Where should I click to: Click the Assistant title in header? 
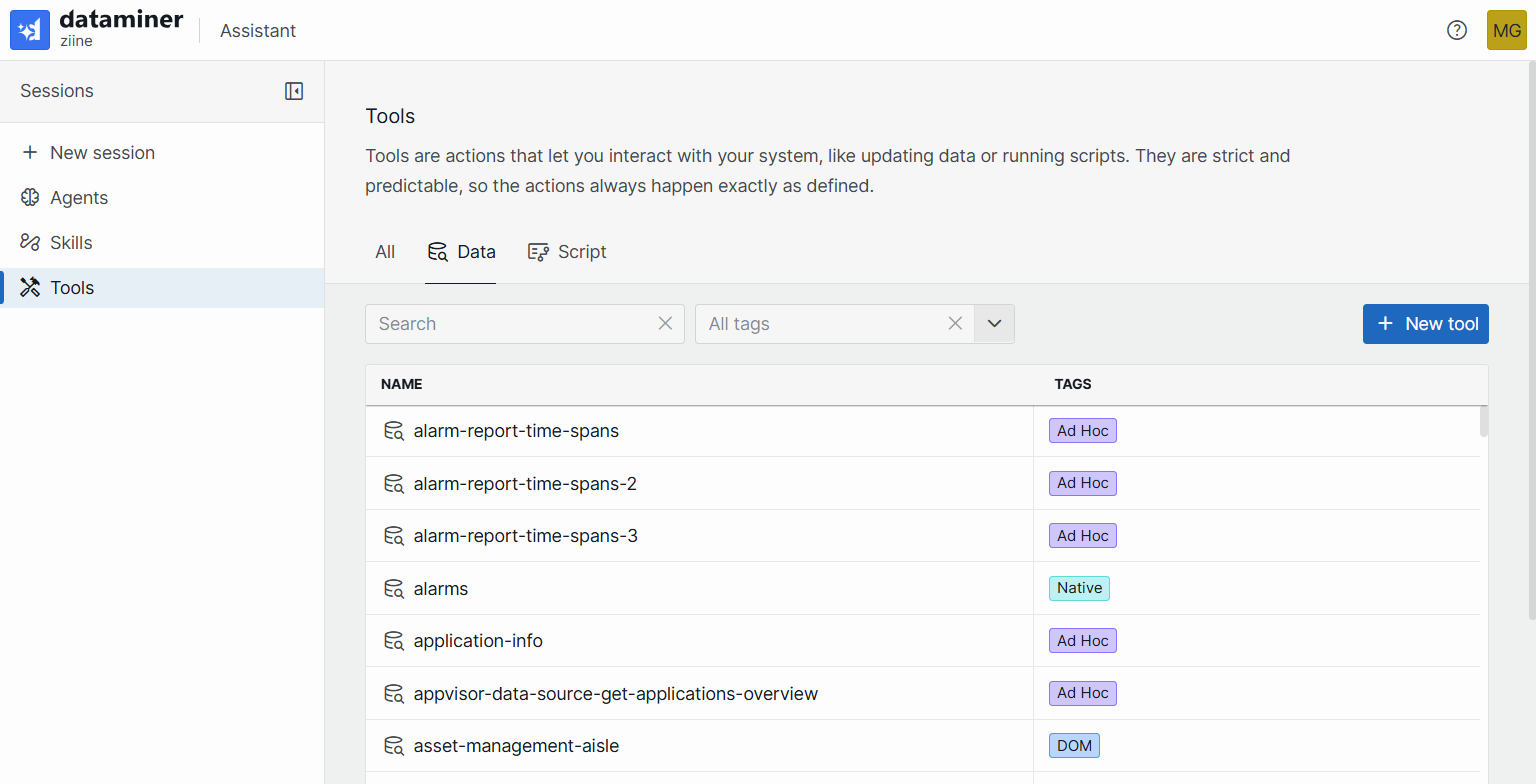pyautogui.click(x=258, y=31)
